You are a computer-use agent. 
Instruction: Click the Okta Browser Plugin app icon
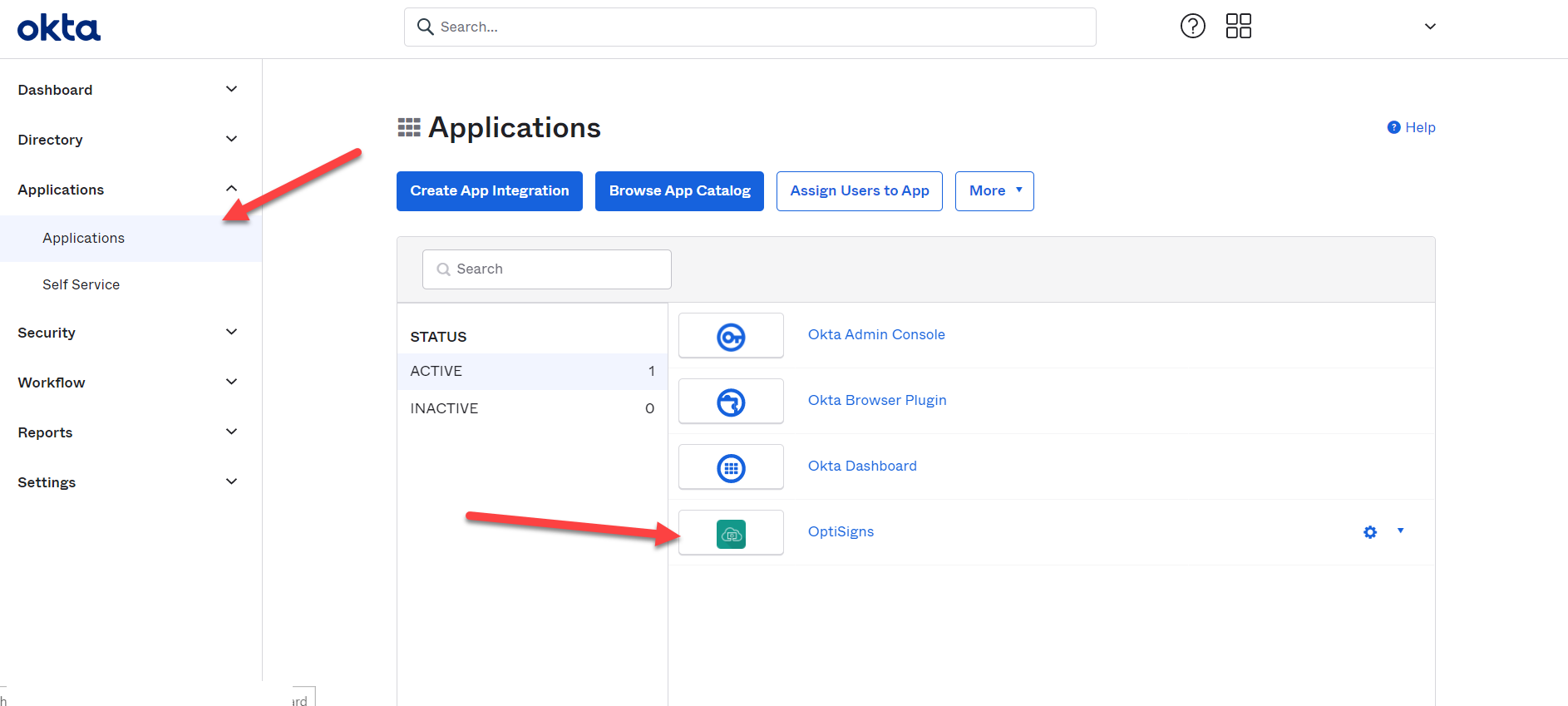[731, 402]
